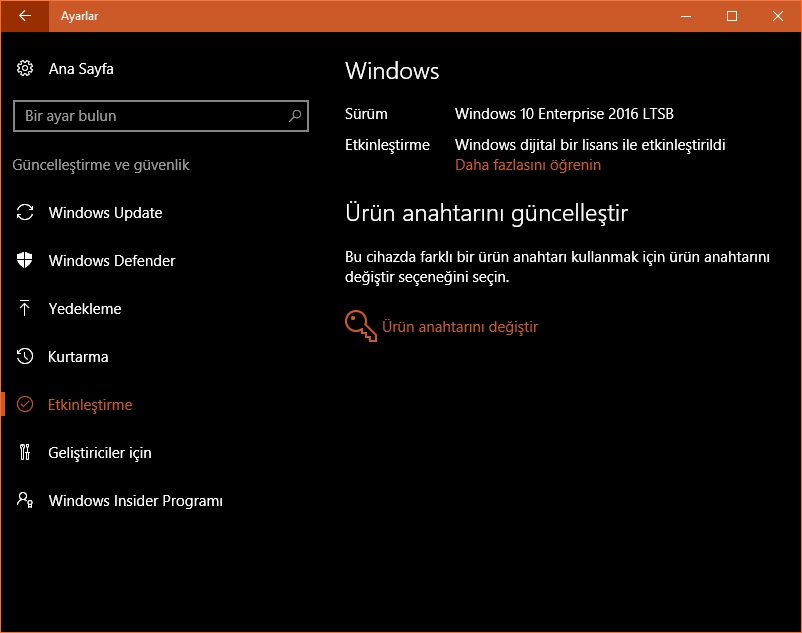Screen dimensions: 802x633
Task: Click Ürün anahtarını değiştir link
Action: [x=460, y=327]
